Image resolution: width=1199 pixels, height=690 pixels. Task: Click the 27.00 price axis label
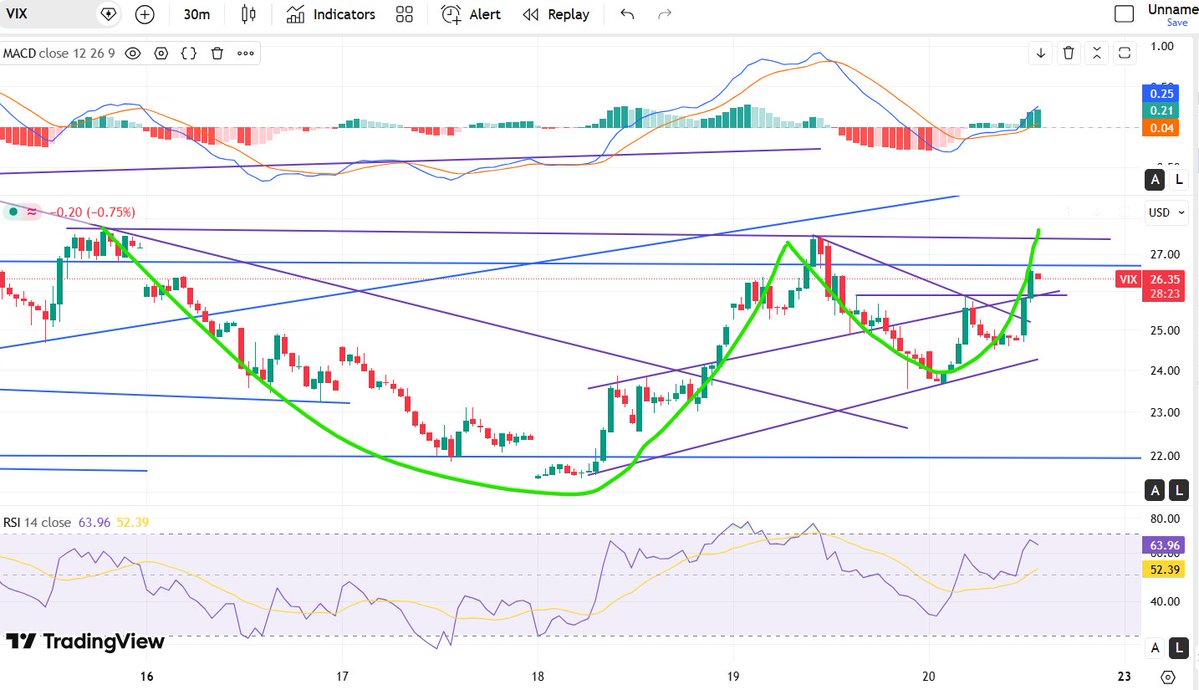coord(1165,255)
